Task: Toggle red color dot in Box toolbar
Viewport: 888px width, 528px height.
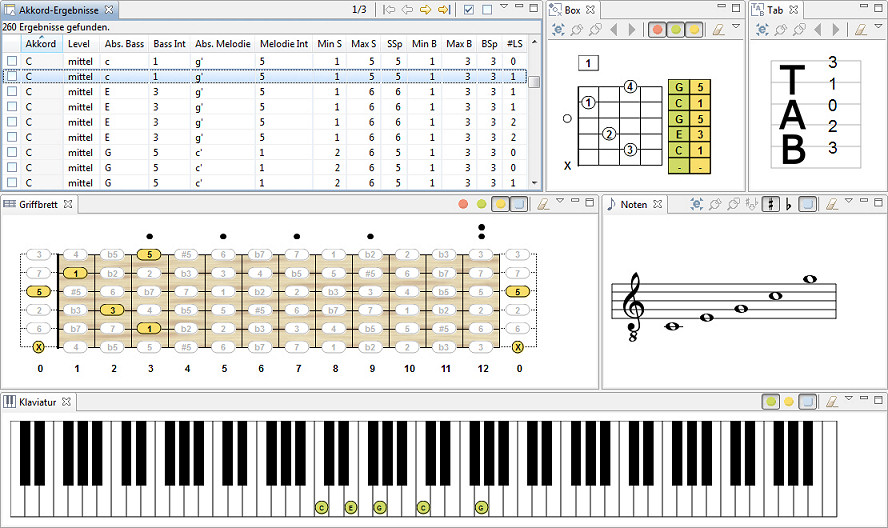Action: [658, 29]
